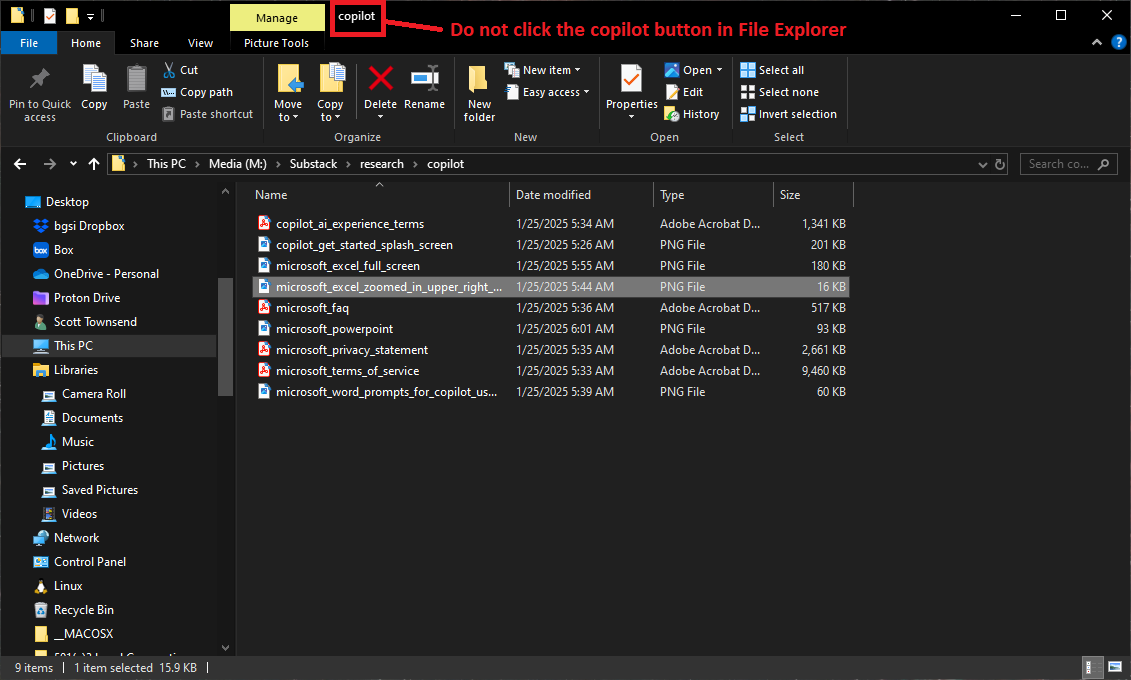Click the Manage contextual tab
The width and height of the screenshot is (1131, 680).
pos(277,18)
